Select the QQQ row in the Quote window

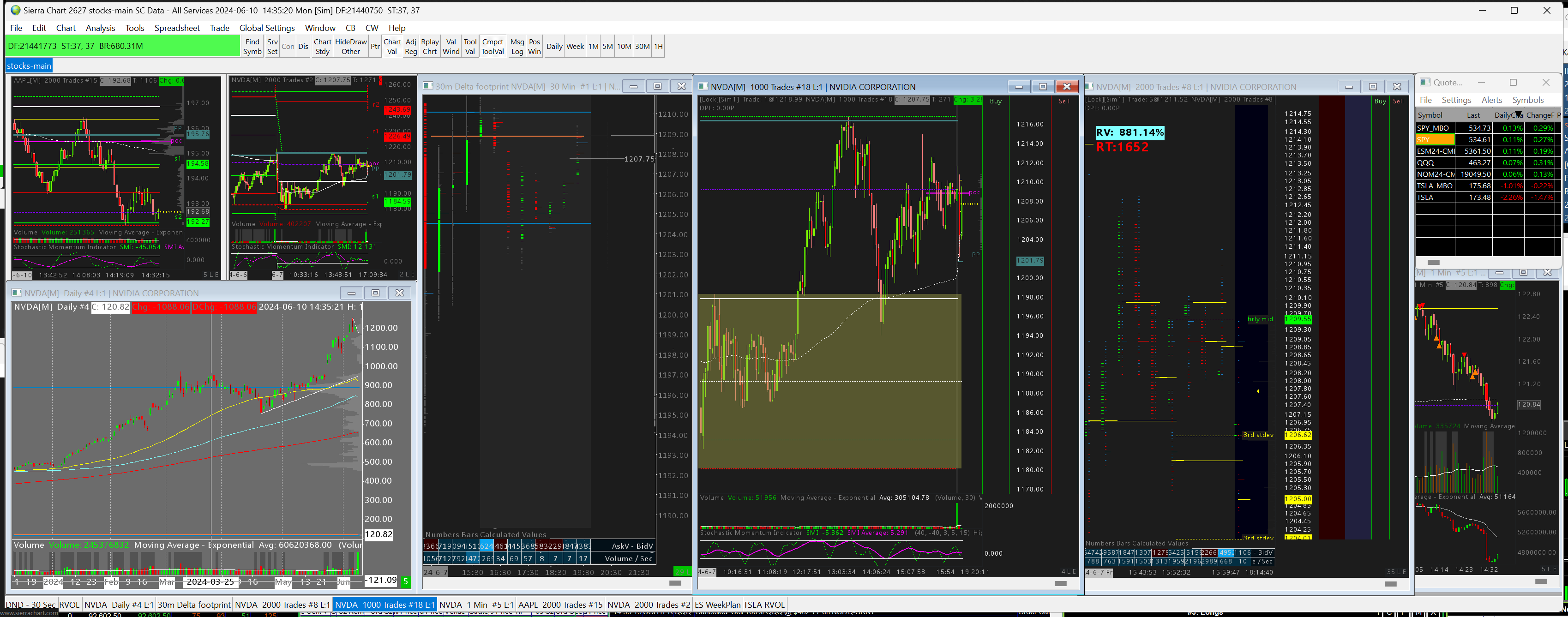coord(1488,162)
